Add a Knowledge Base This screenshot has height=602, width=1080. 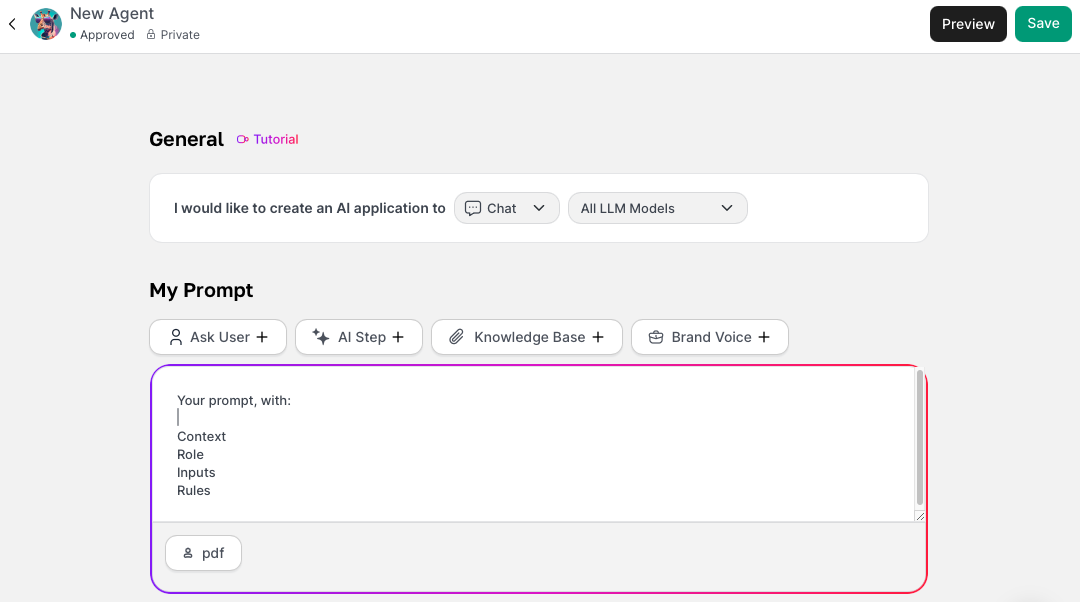(526, 337)
